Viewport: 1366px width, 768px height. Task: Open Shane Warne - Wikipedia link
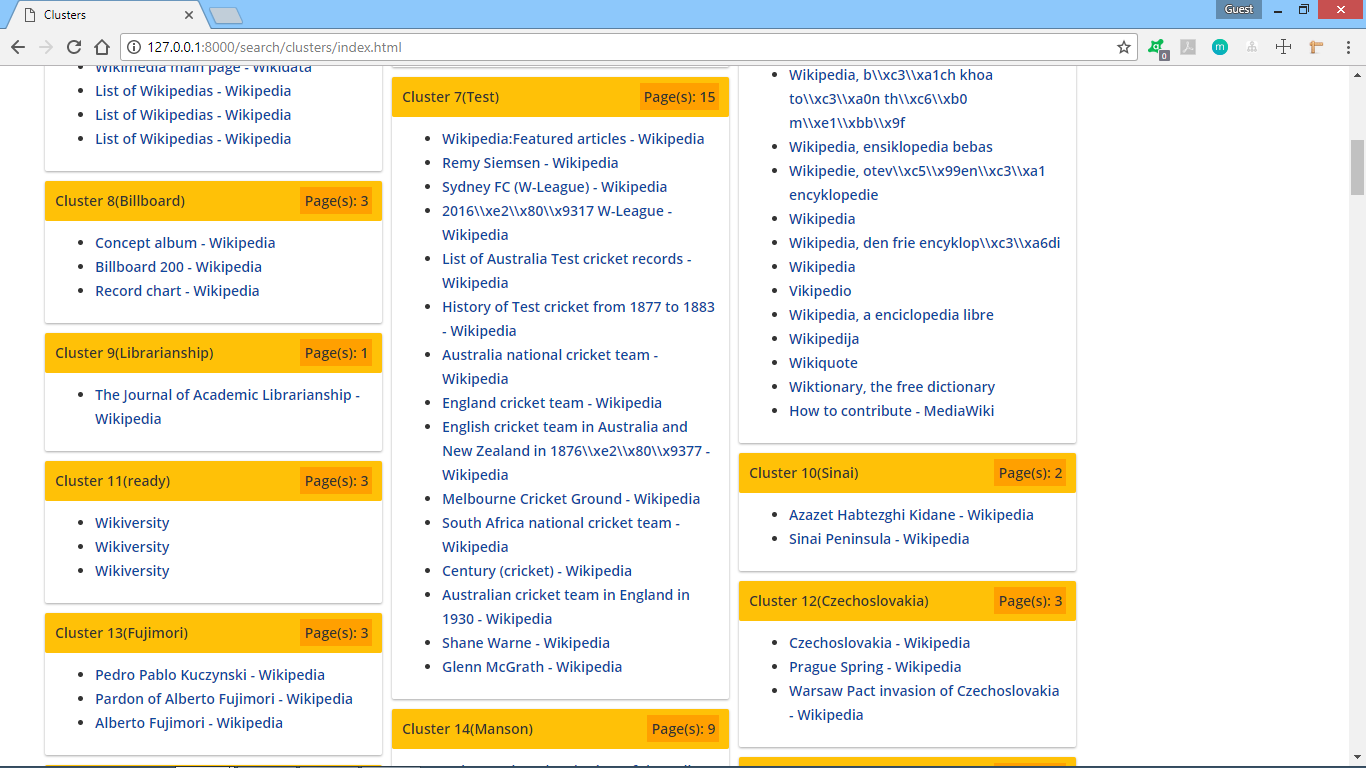click(x=526, y=643)
